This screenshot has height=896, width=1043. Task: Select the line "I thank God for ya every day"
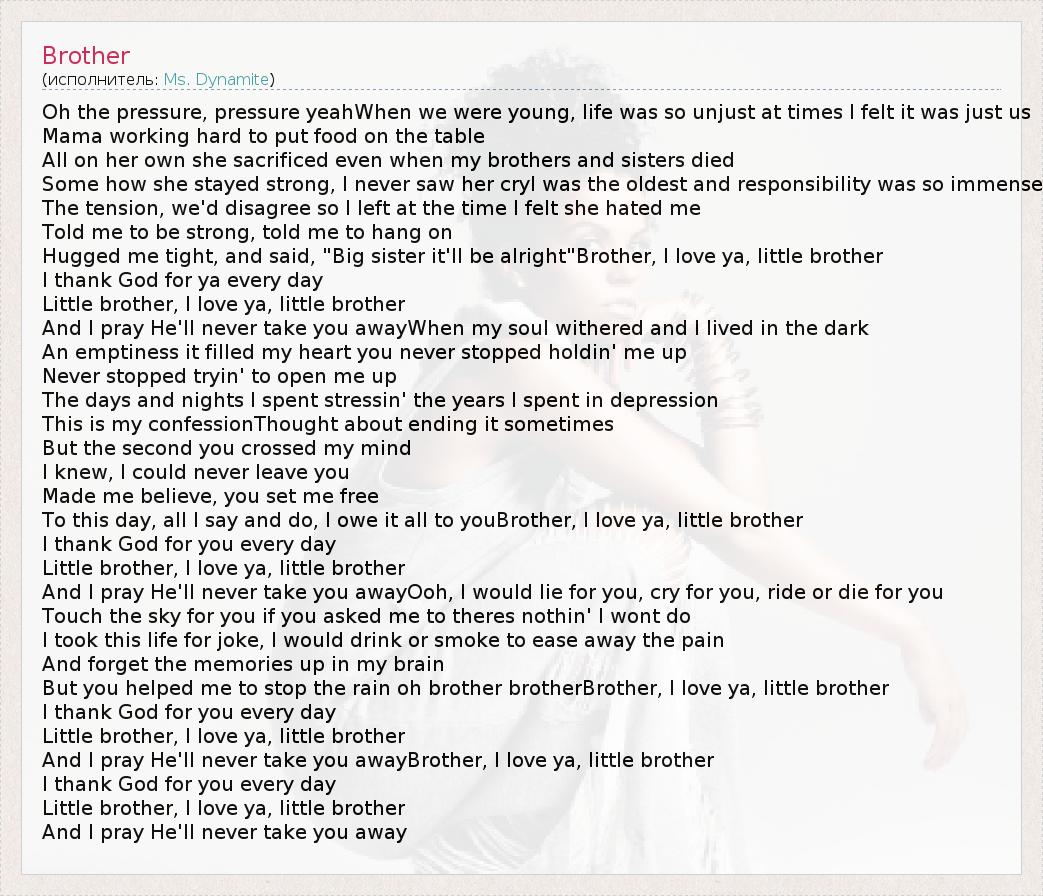click(182, 280)
